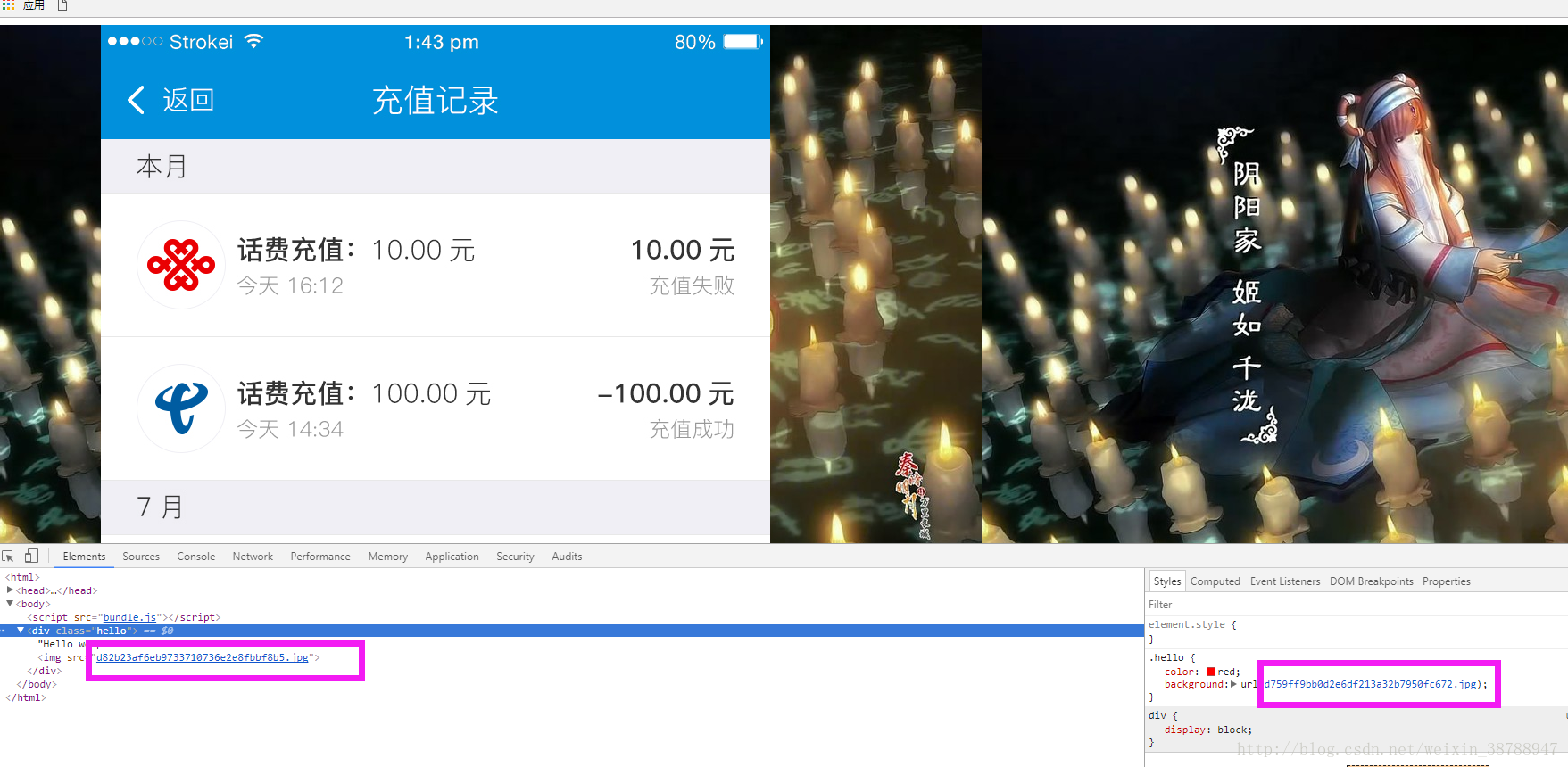Screen dimensions: 1568x767
Task: Open the Performance tab
Action: [x=320, y=557]
